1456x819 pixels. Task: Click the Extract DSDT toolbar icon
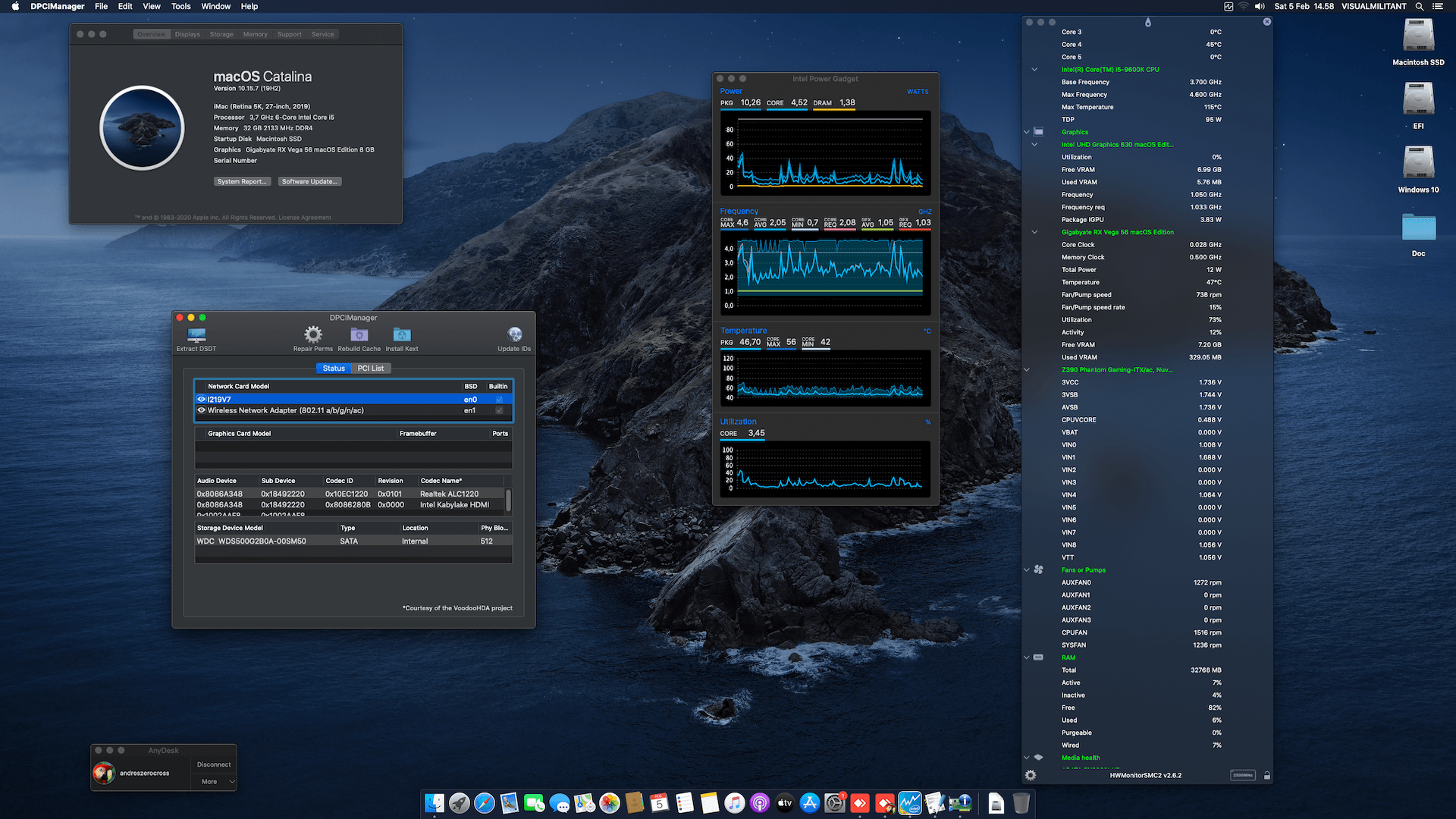196,335
